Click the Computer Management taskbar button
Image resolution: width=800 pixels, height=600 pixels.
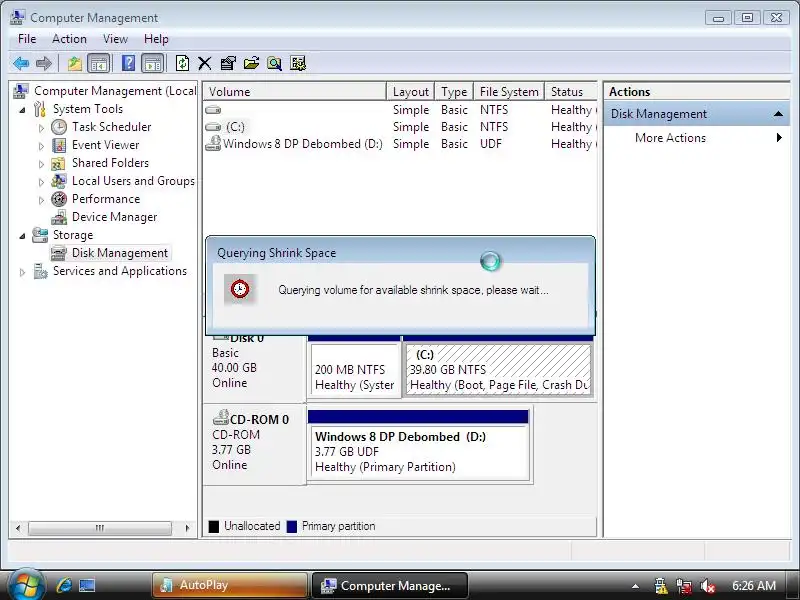(389, 585)
